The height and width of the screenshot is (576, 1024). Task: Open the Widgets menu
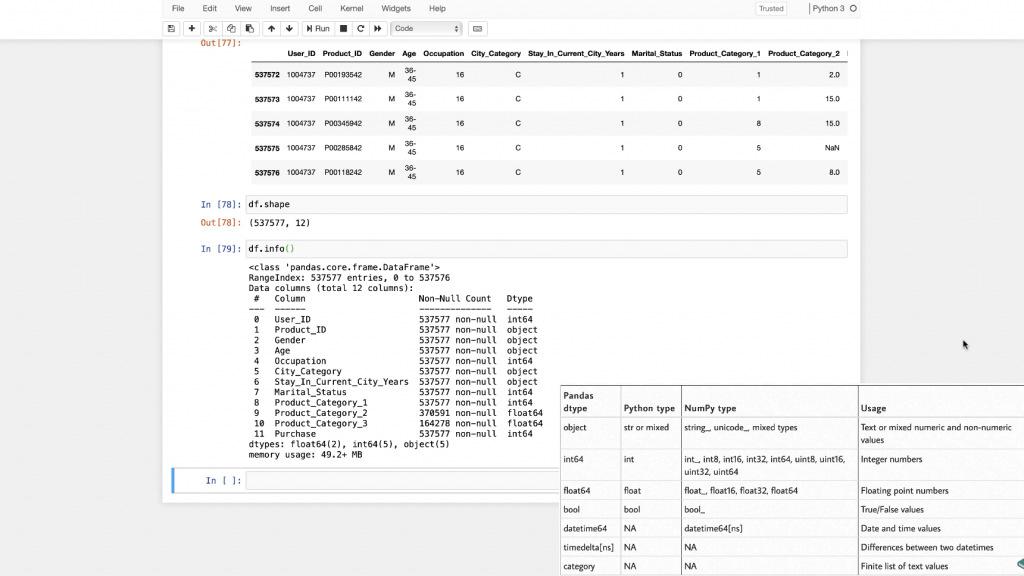396,8
